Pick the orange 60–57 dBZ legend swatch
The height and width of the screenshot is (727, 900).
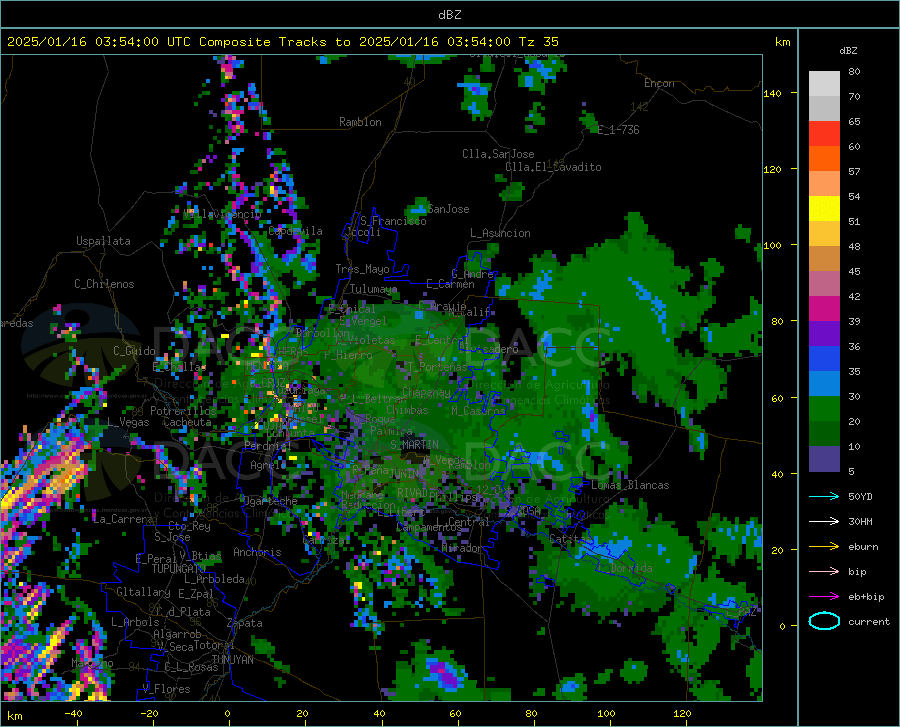[824, 159]
